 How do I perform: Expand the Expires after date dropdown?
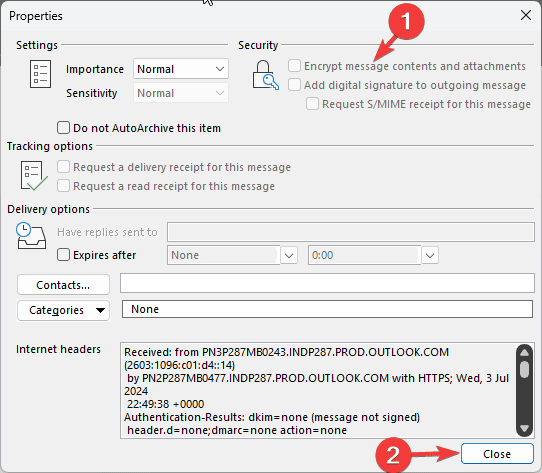289,256
